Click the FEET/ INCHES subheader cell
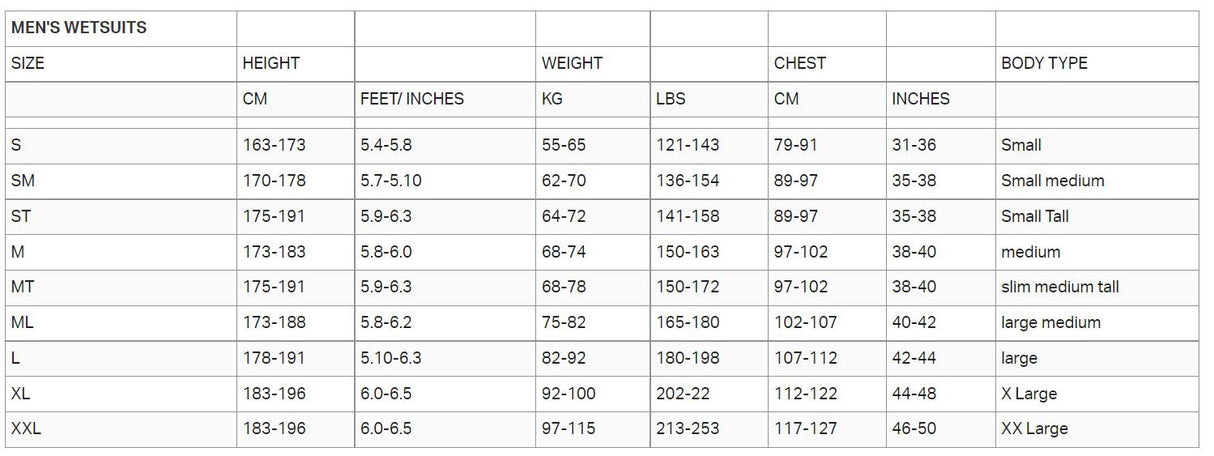This screenshot has width=1214, height=456. tap(412, 99)
